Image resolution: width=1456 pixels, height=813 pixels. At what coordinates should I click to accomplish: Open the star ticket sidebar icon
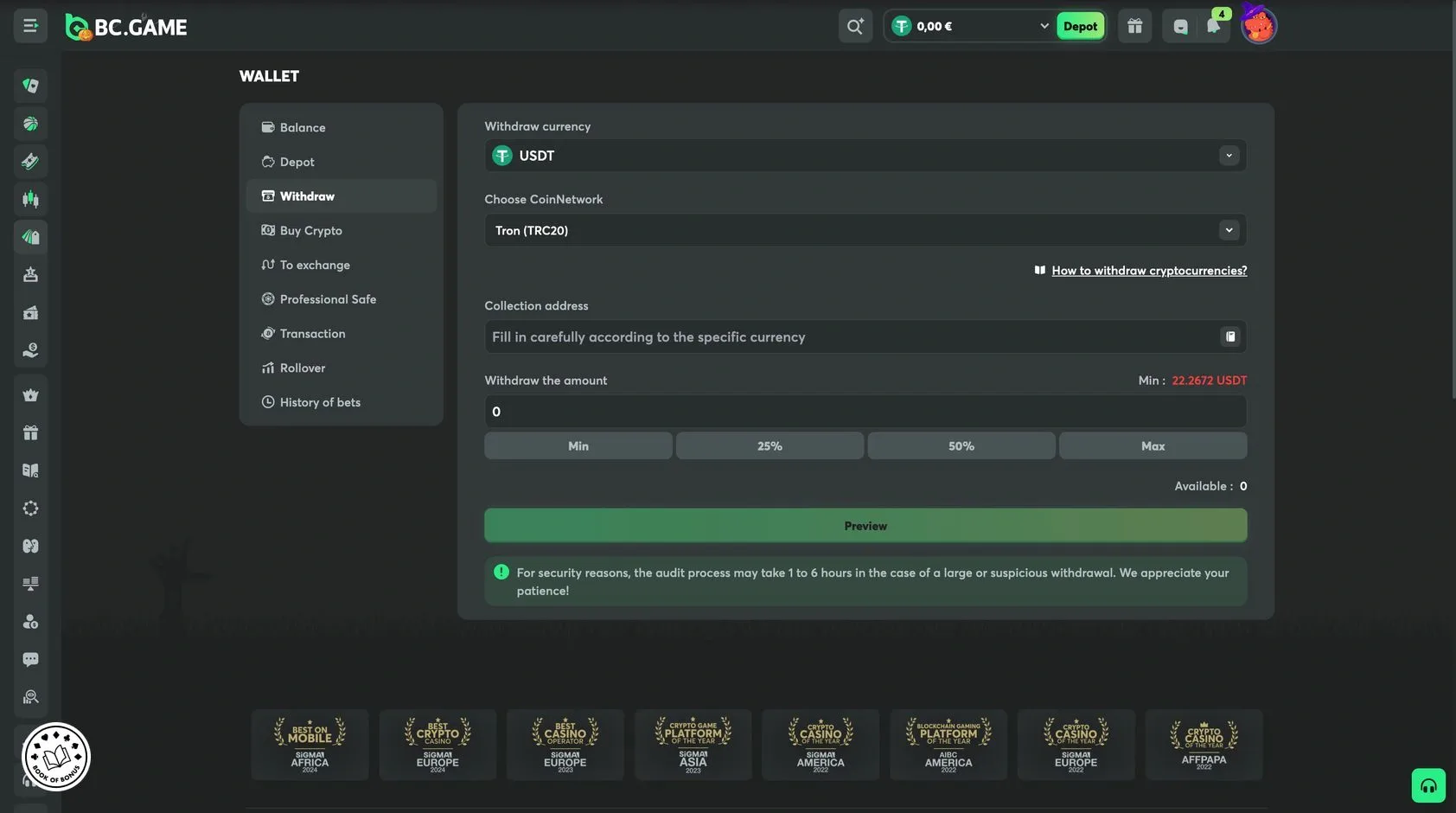[x=30, y=312]
